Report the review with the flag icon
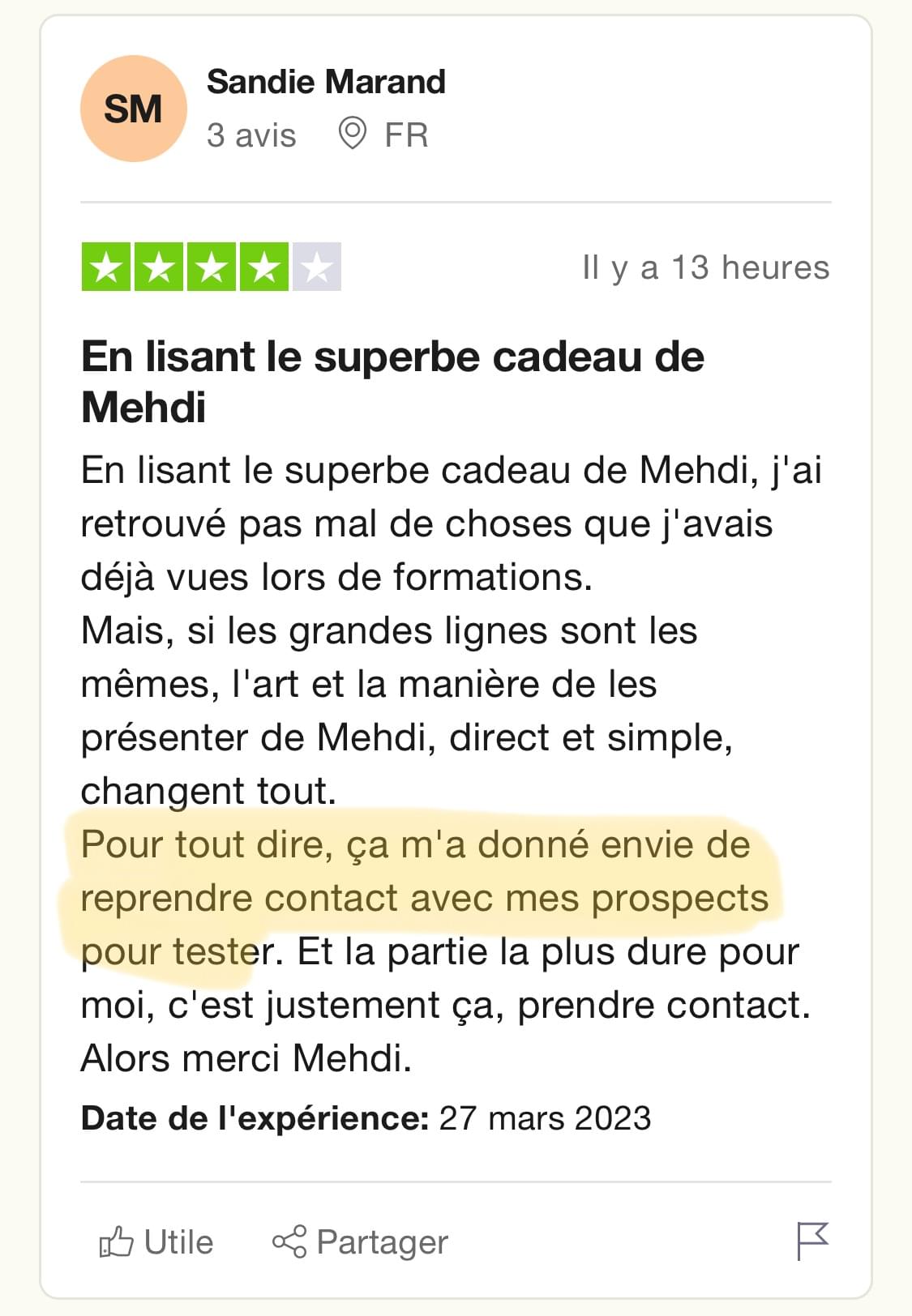 point(812,1241)
